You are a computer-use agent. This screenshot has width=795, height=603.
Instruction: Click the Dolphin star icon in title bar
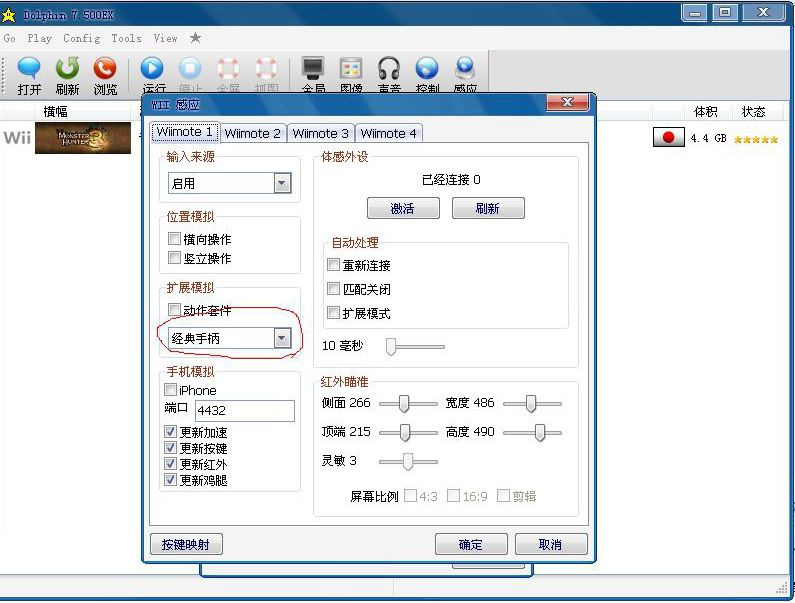tap(9, 15)
